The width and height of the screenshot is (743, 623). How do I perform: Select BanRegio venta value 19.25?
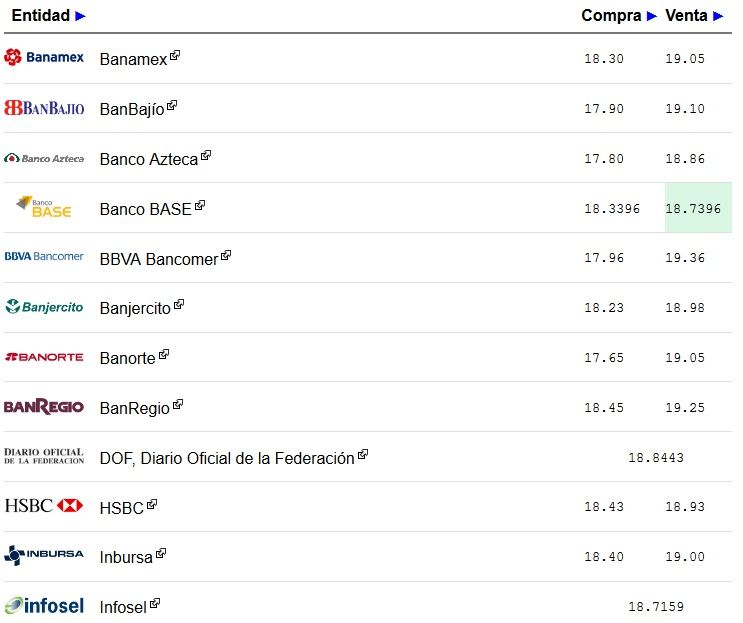(x=685, y=407)
